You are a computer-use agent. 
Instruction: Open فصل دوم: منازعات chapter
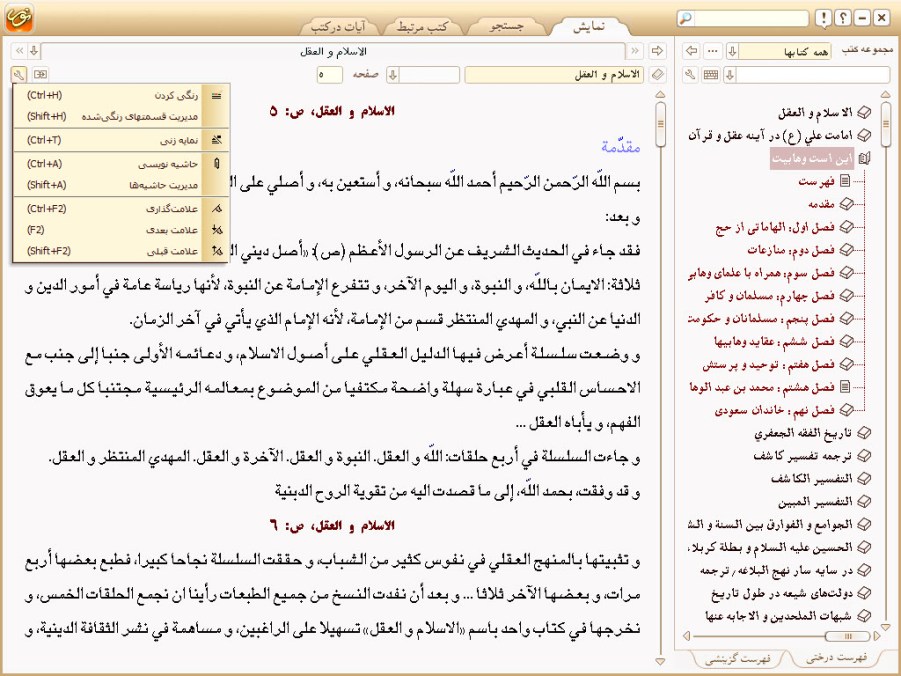791,250
